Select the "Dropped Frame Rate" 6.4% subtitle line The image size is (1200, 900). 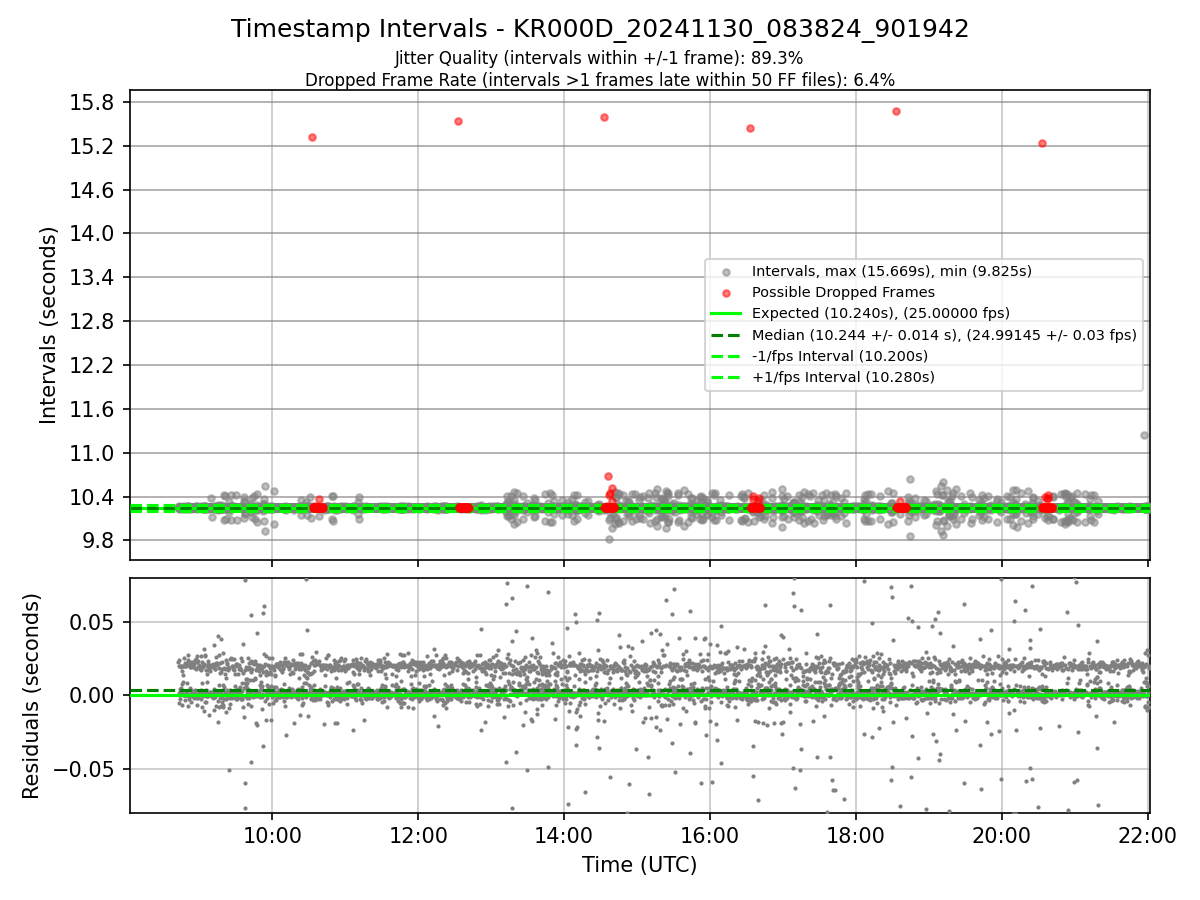tap(600, 79)
